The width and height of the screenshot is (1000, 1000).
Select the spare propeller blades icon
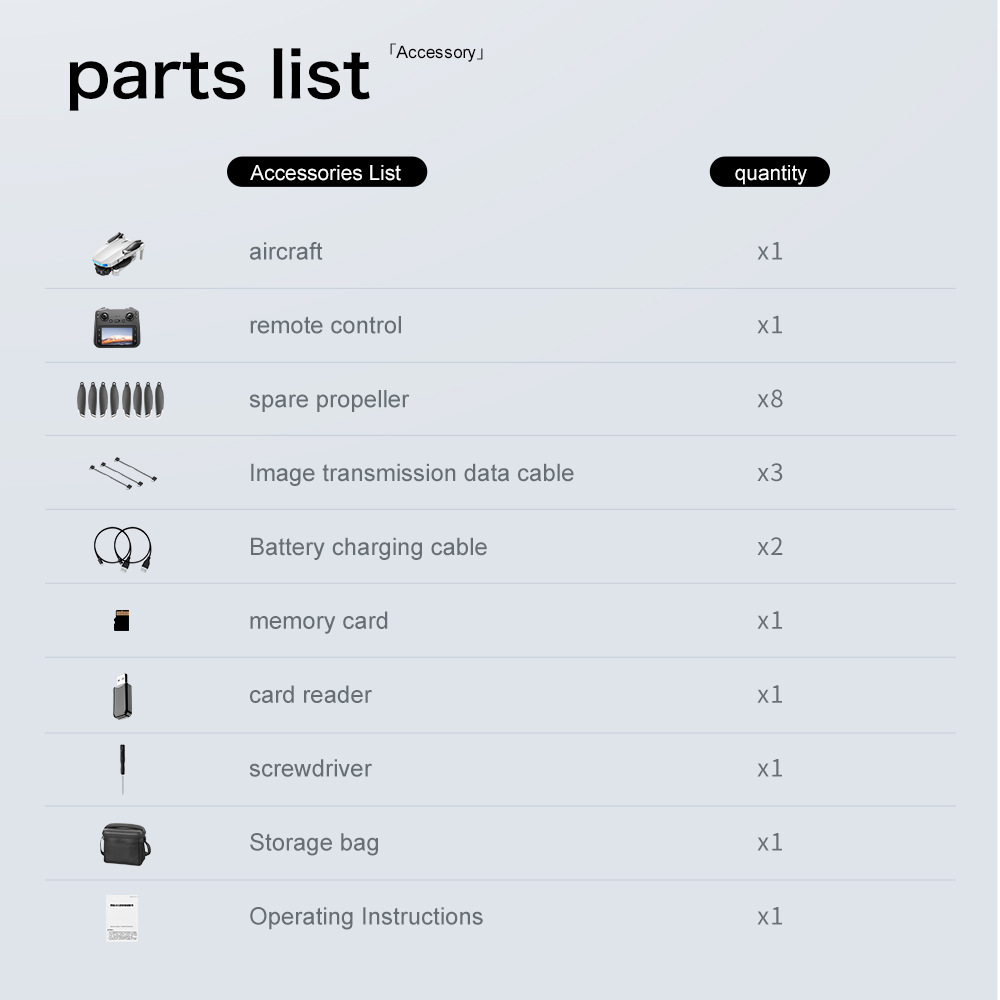point(121,399)
